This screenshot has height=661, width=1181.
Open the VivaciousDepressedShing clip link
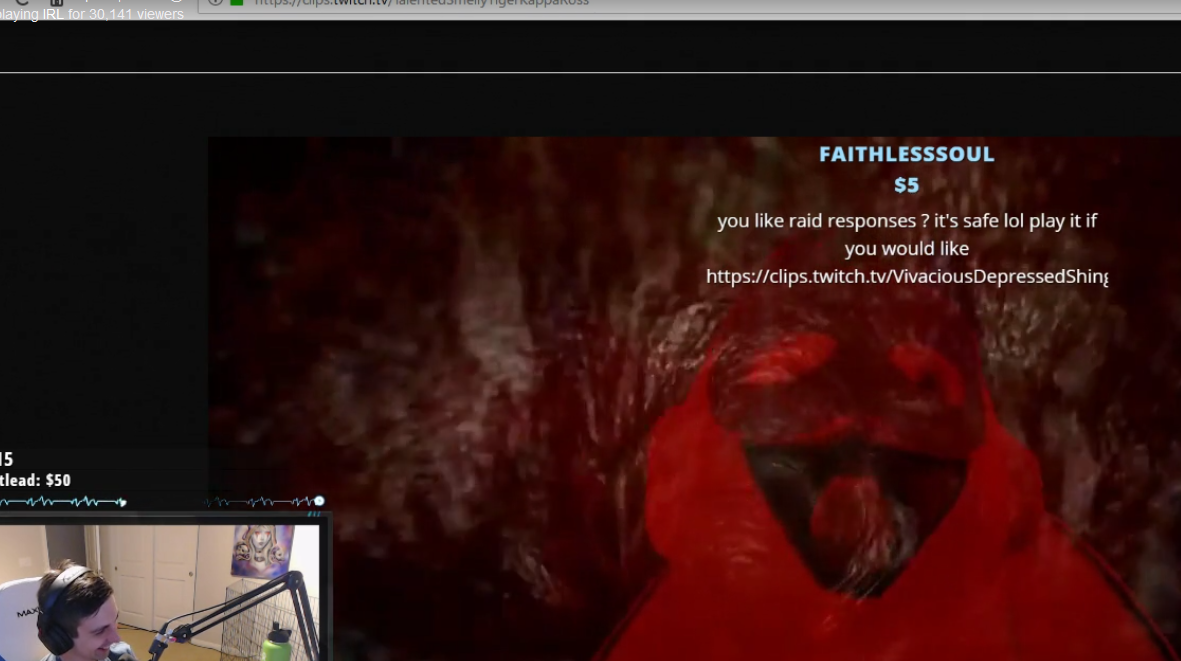(x=907, y=276)
